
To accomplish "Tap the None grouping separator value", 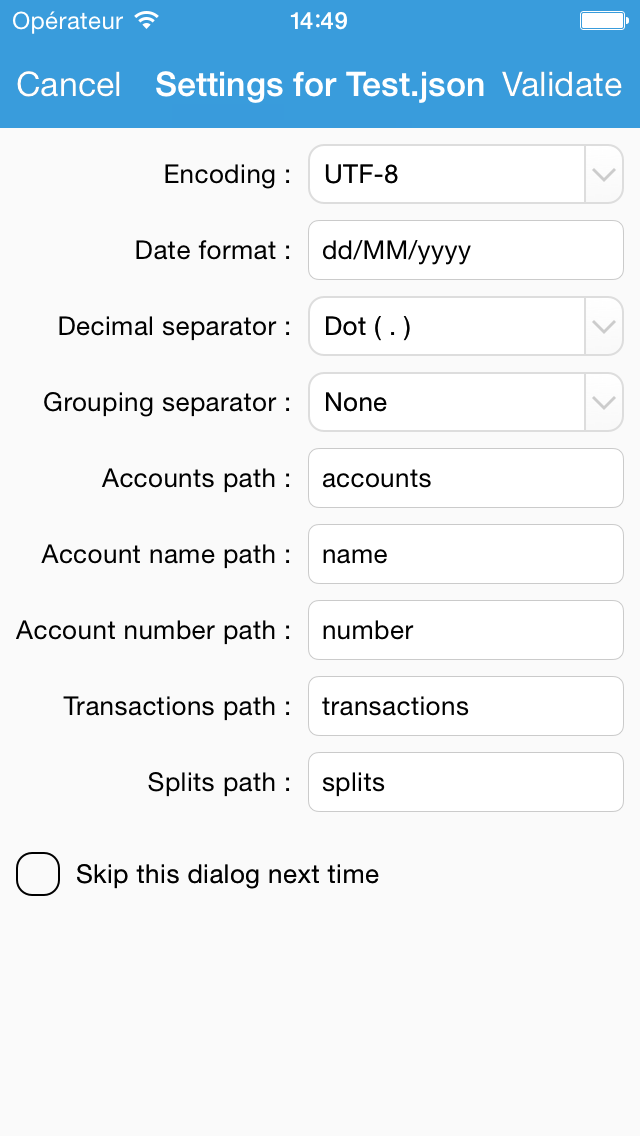I will pyautogui.click(x=355, y=402).
